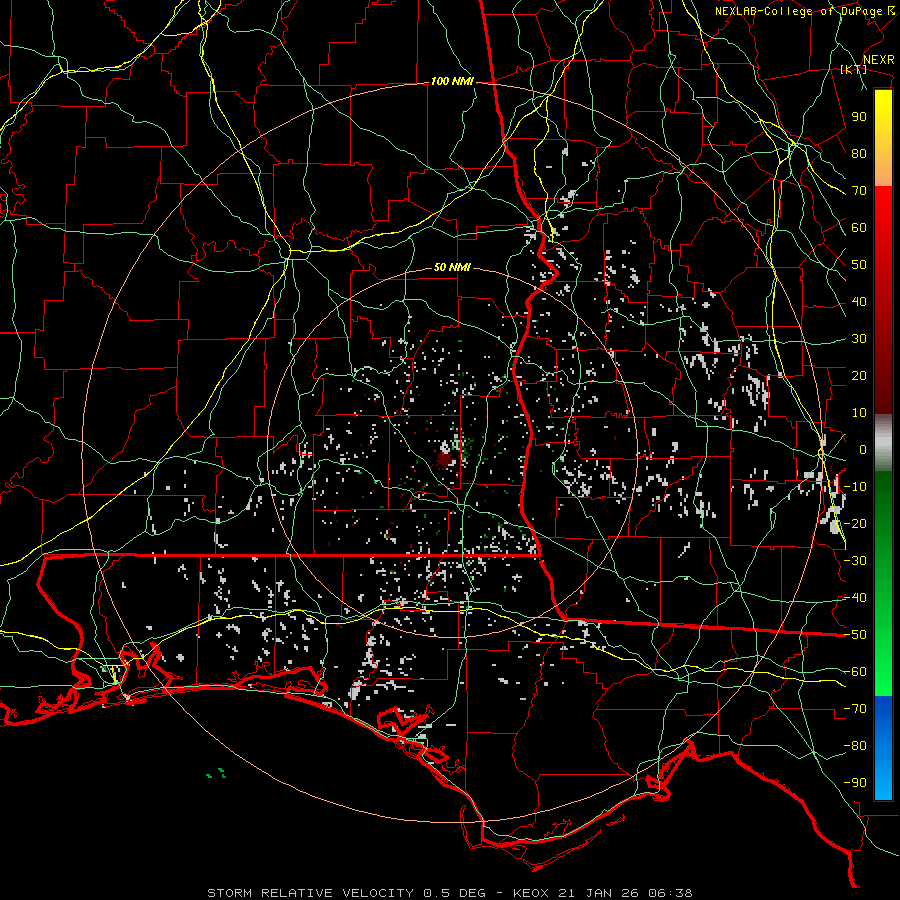The height and width of the screenshot is (900, 900).
Task: Select the gray zero-velocity color bar segment
Action: pos(883,443)
